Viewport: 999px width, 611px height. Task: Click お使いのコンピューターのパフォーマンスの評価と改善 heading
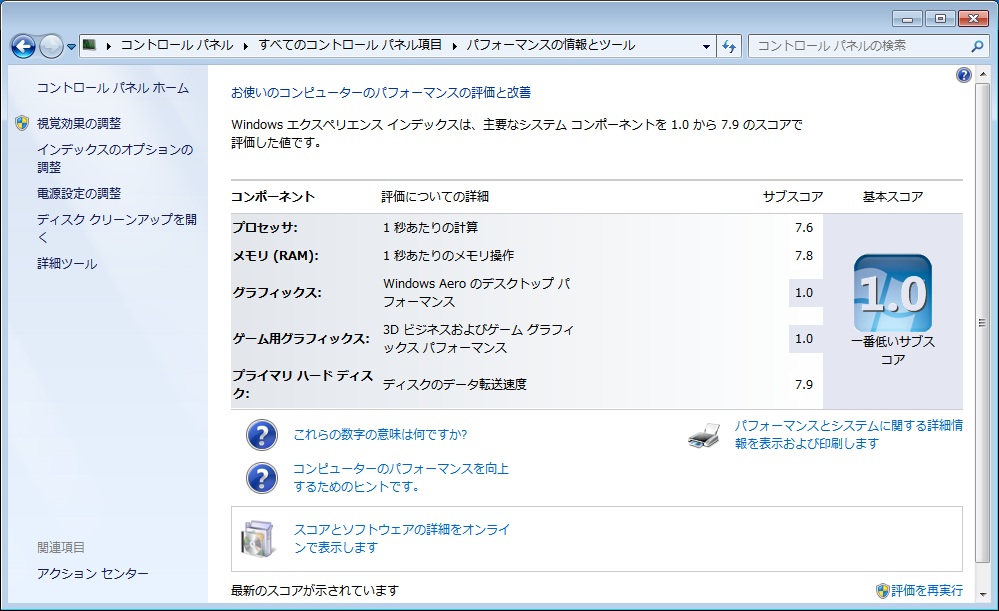click(381, 92)
